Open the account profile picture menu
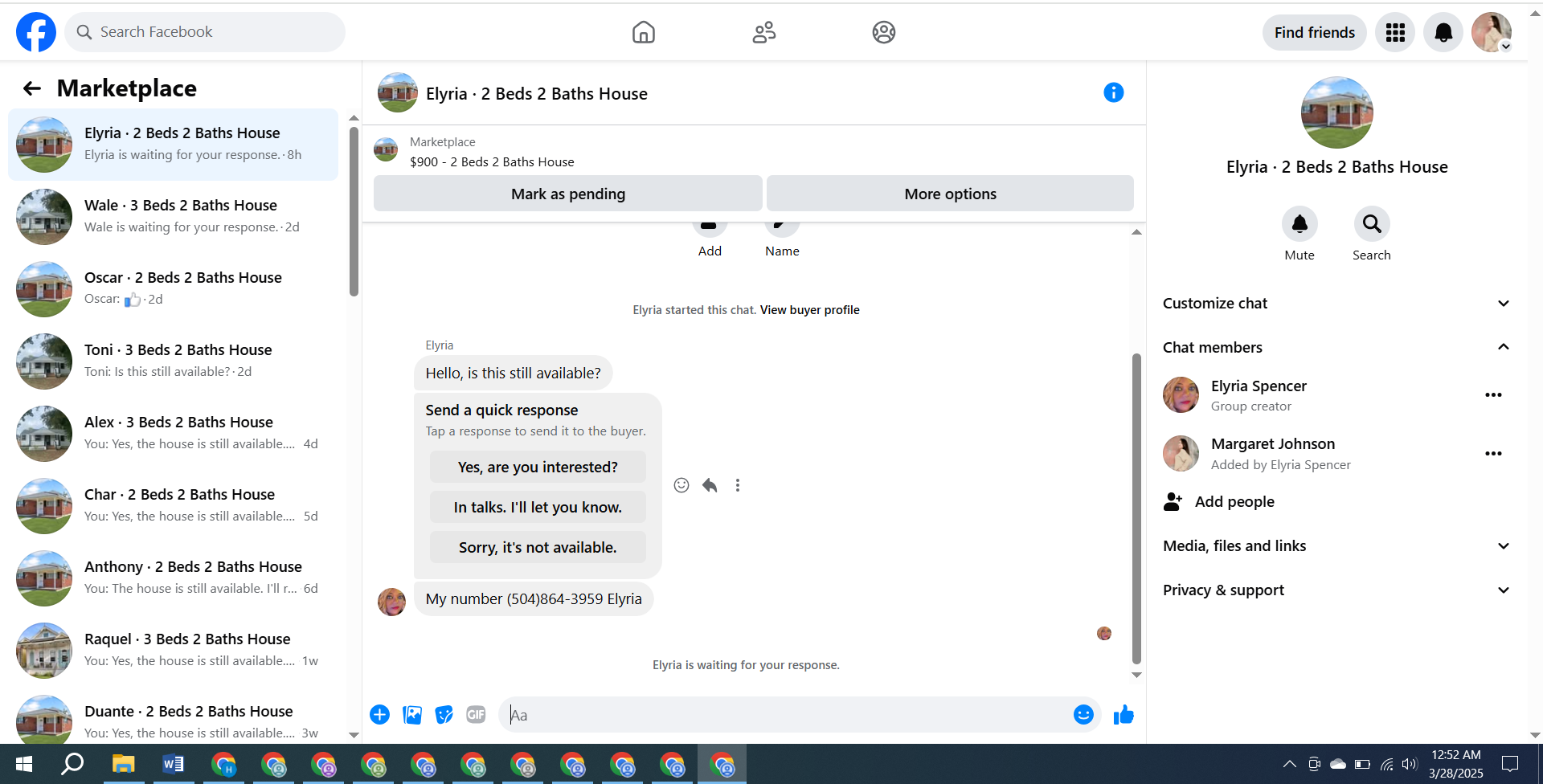 coord(1492,32)
